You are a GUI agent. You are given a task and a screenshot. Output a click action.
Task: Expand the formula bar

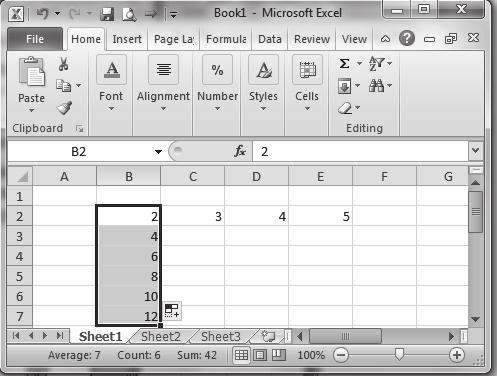point(476,150)
